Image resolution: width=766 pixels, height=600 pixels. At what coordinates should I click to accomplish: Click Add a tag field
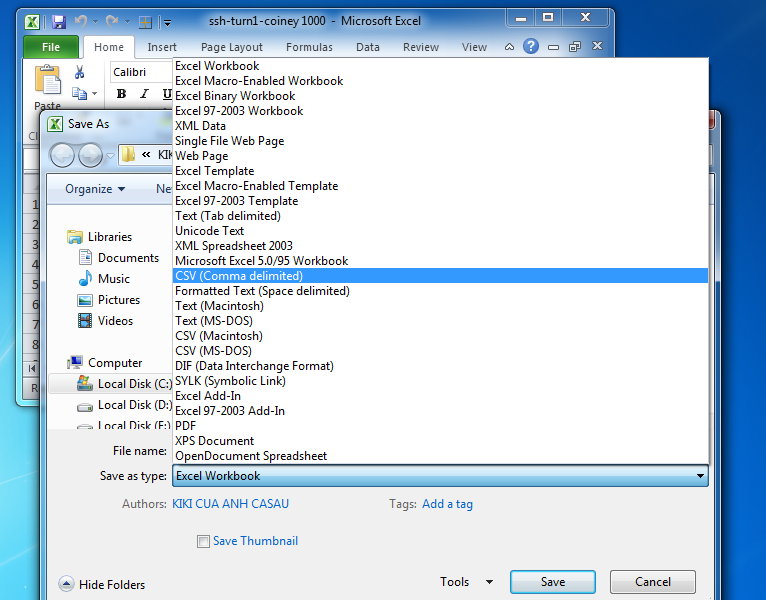tap(447, 504)
